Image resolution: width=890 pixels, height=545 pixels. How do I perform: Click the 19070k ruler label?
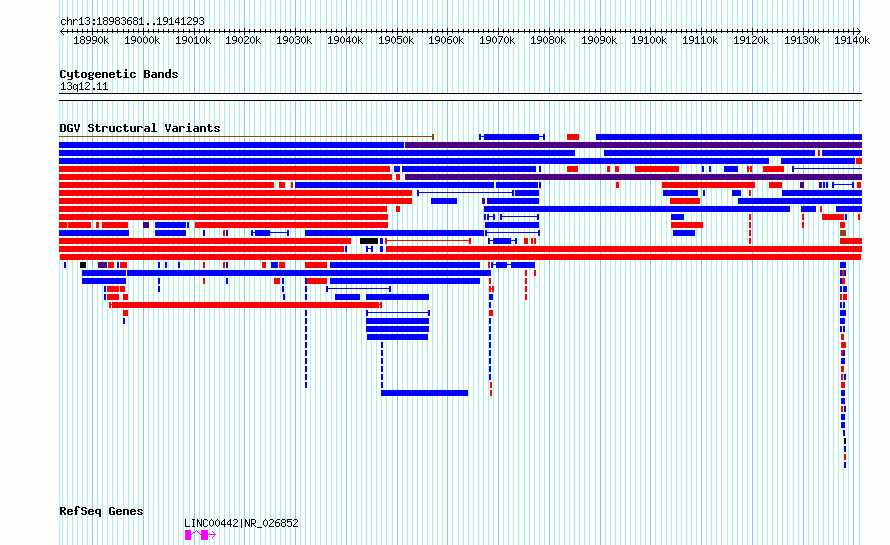pos(497,40)
